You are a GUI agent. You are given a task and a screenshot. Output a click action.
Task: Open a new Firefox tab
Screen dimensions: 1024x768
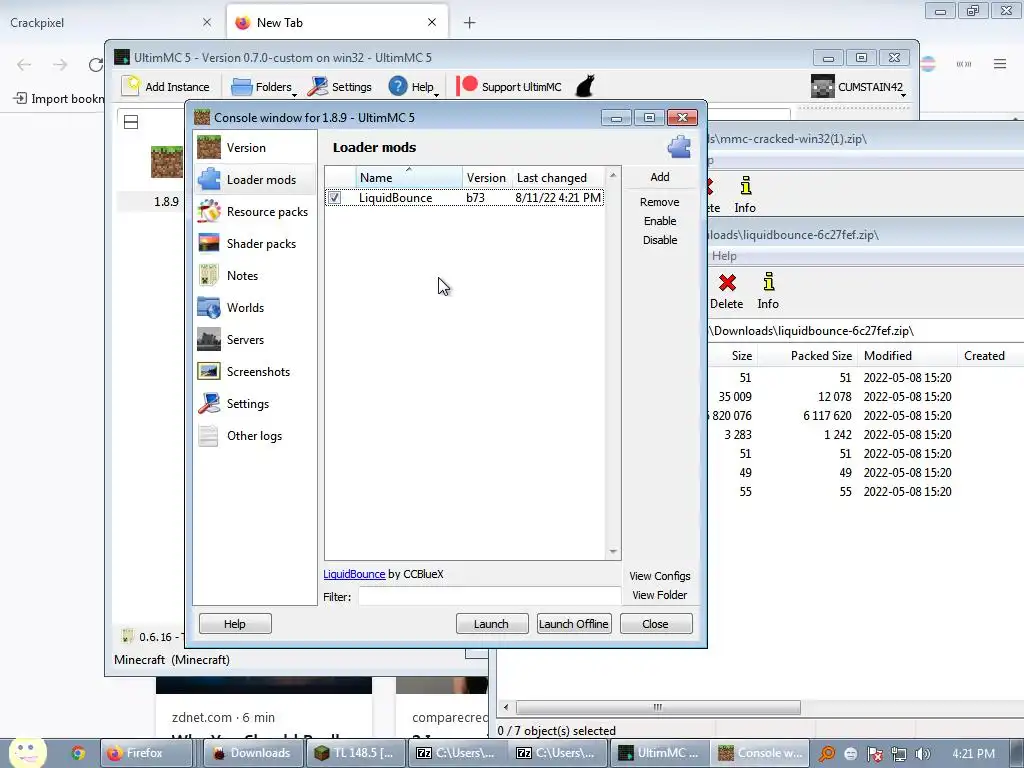click(x=470, y=23)
